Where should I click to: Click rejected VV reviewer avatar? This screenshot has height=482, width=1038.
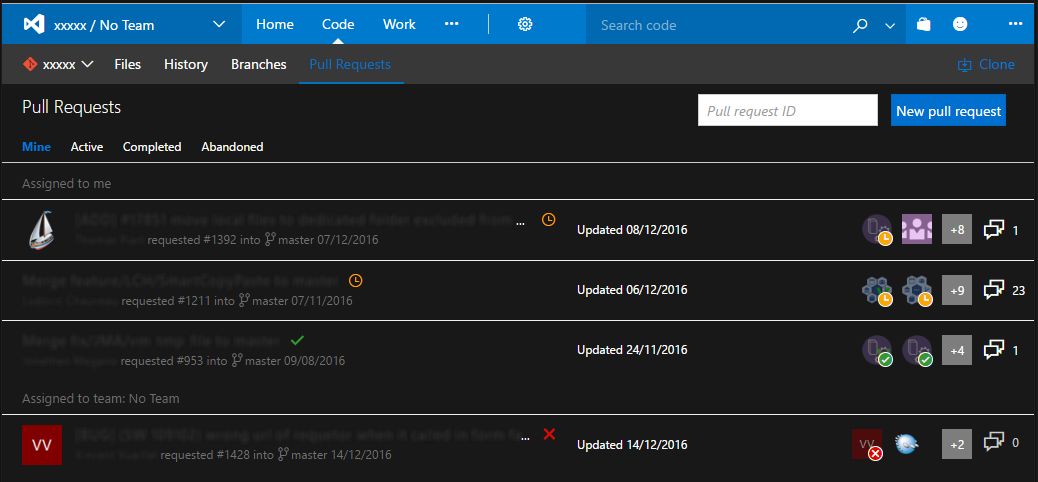868,445
